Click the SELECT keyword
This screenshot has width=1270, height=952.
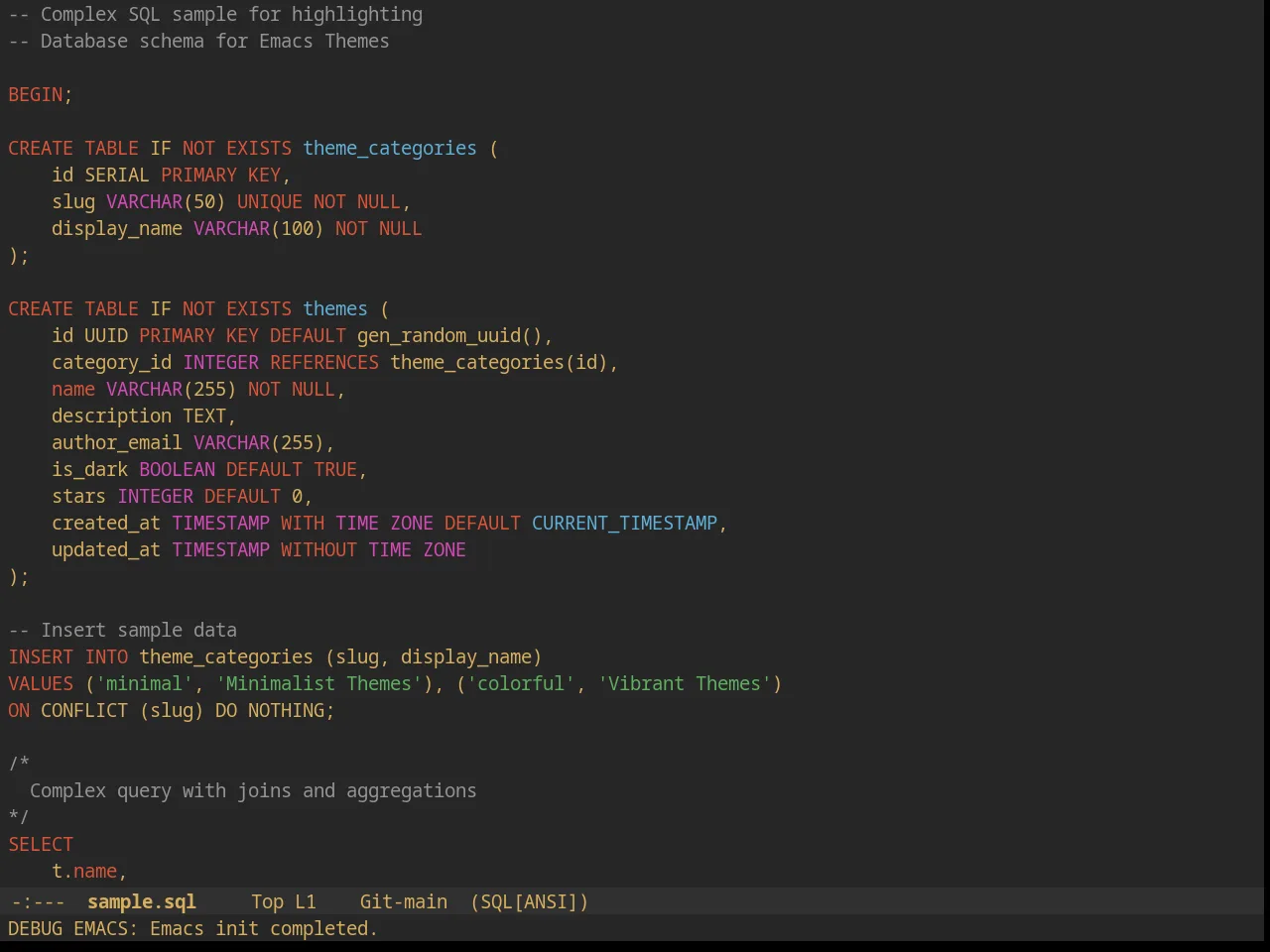(41, 844)
